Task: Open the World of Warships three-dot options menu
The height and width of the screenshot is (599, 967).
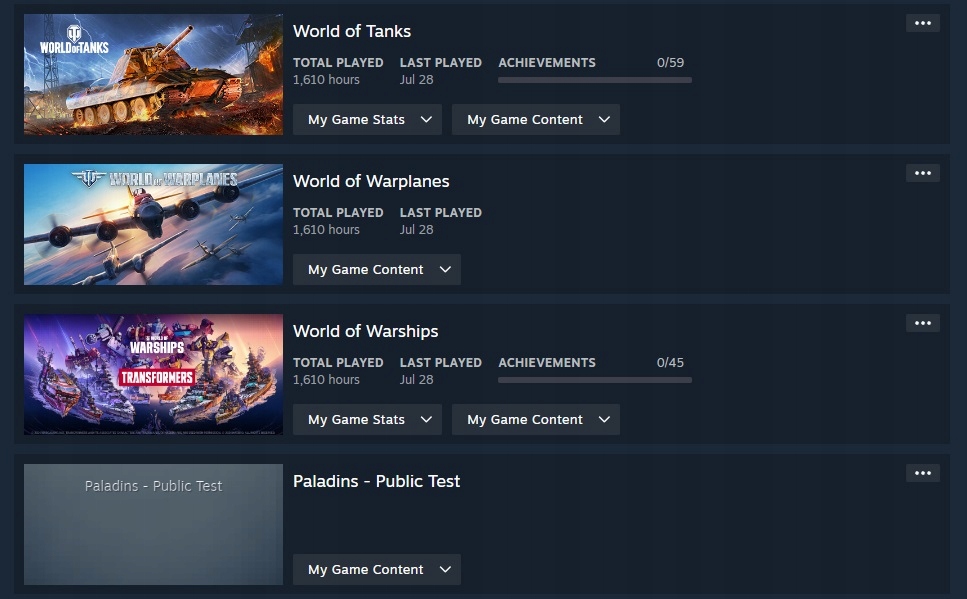Action: (923, 323)
